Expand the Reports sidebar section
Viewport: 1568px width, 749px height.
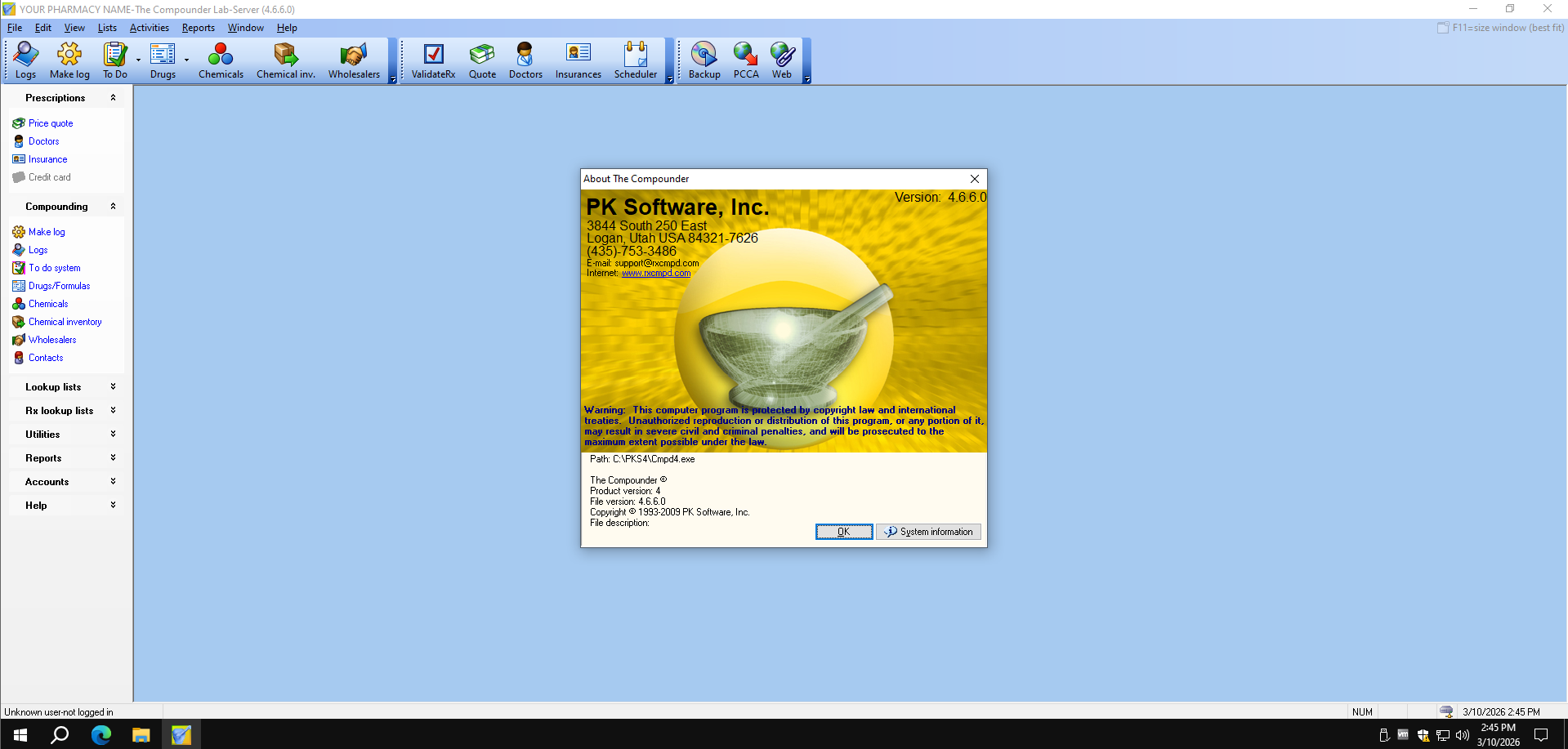click(x=113, y=458)
